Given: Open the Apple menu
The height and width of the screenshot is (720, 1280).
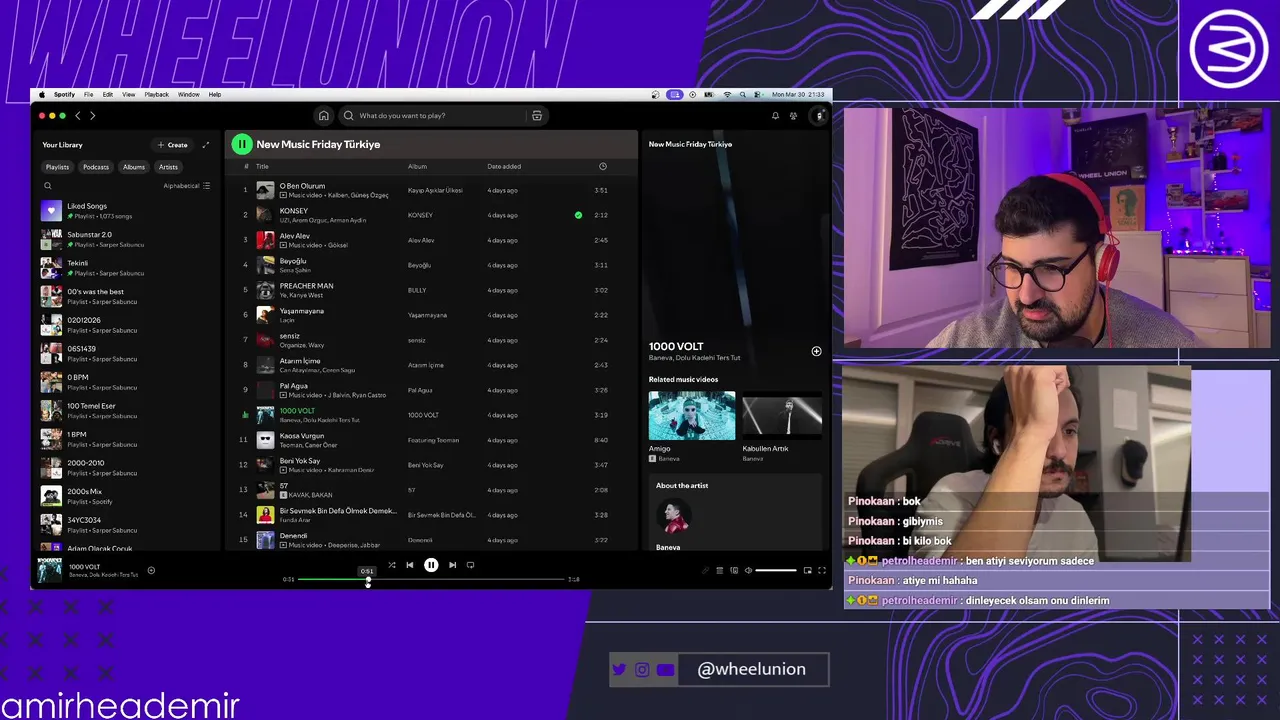Looking at the screenshot, I should pyautogui.click(x=42, y=94).
